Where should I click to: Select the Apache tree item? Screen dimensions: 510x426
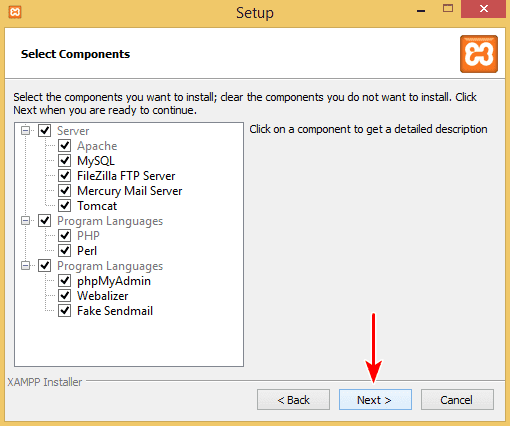(x=97, y=146)
